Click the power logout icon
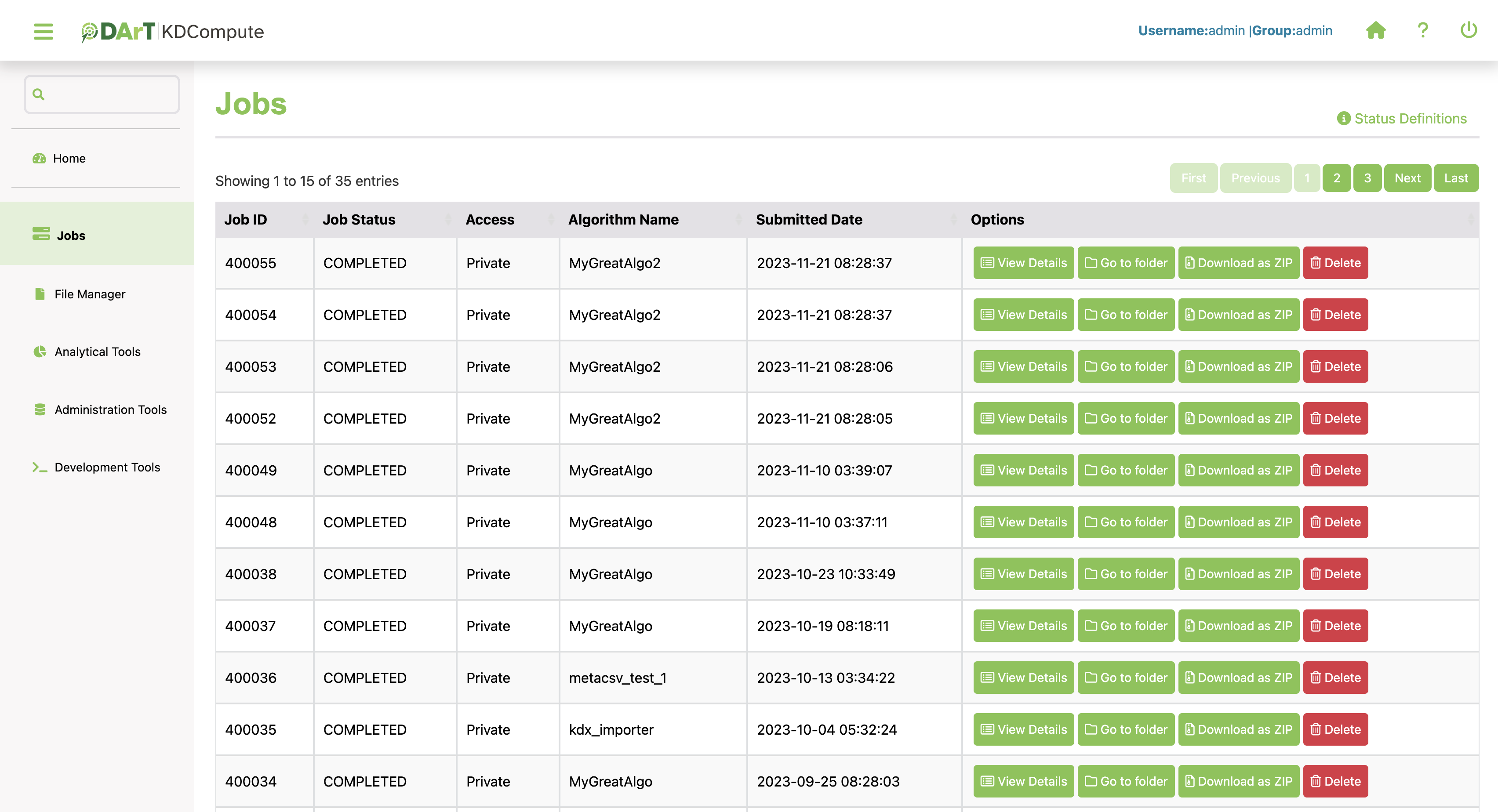Viewport: 1498px width, 812px height. coord(1469,30)
